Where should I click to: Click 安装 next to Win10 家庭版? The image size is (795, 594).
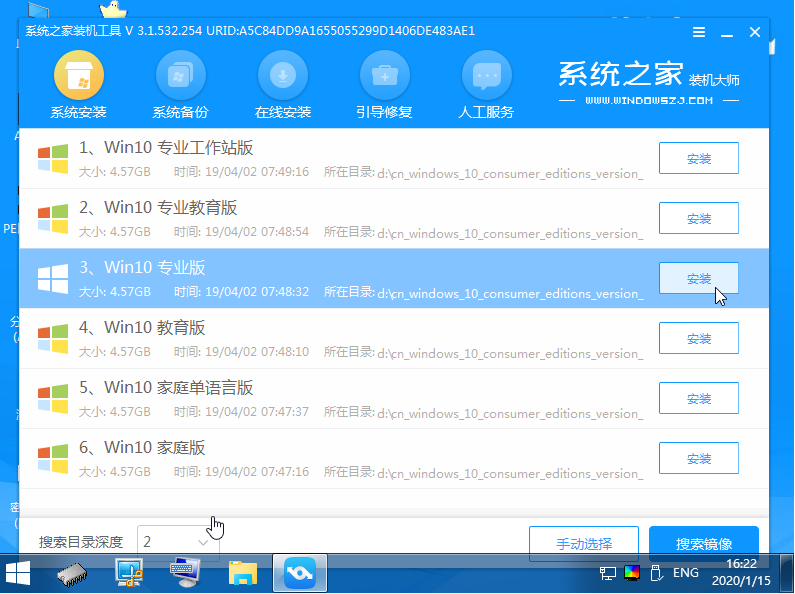[699, 458]
